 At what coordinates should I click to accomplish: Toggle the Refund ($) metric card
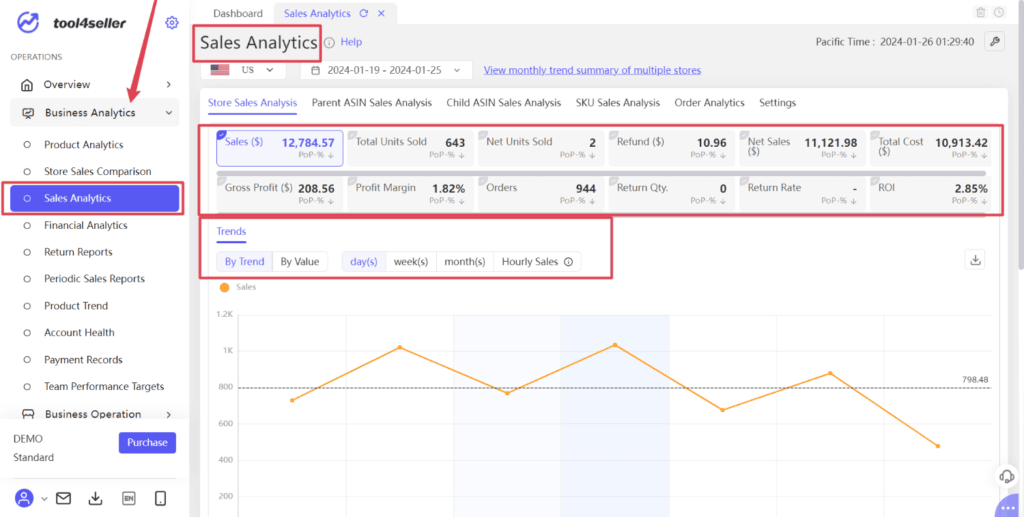coord(671,148)
